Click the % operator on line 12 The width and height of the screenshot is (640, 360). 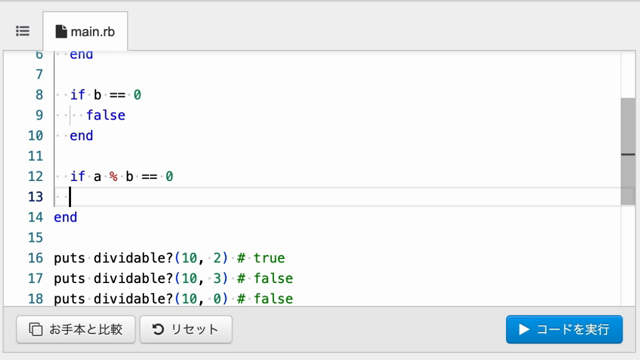(113, 176)
